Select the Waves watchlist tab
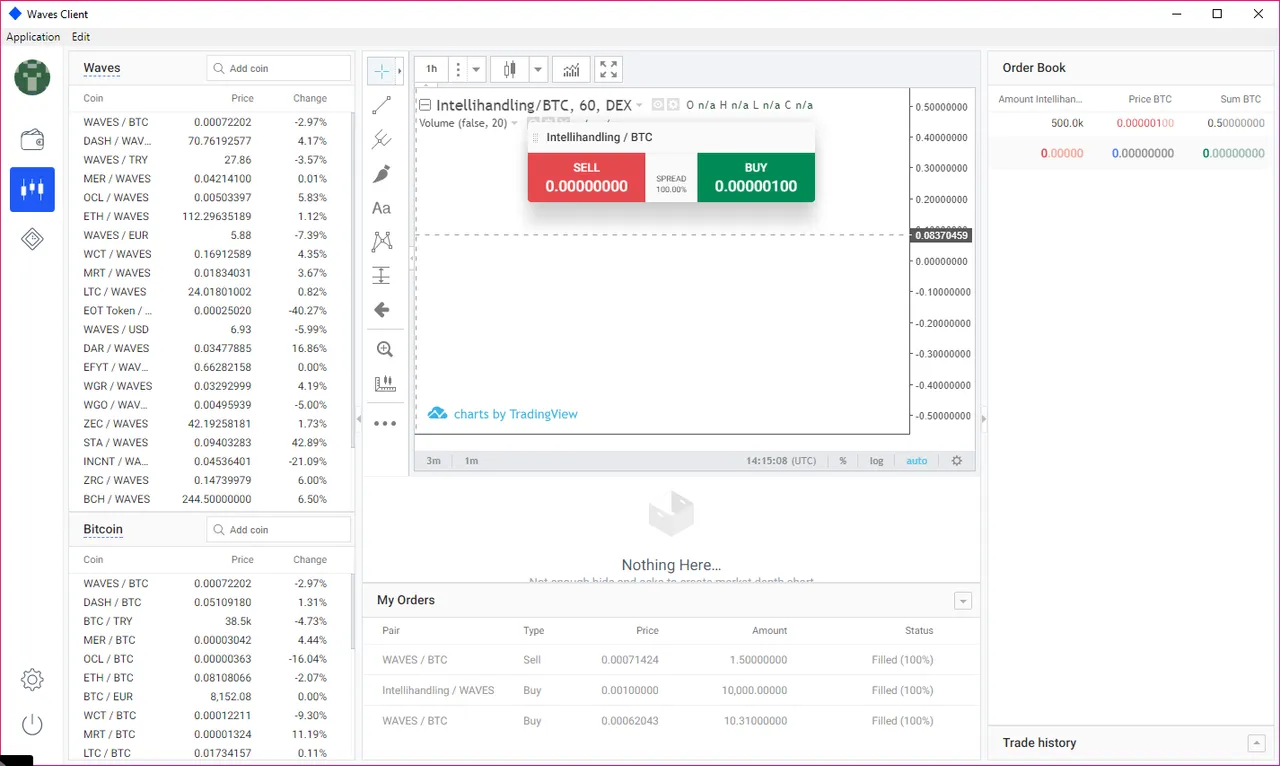This screenshot has width=1280, height=766. point(102,68)
